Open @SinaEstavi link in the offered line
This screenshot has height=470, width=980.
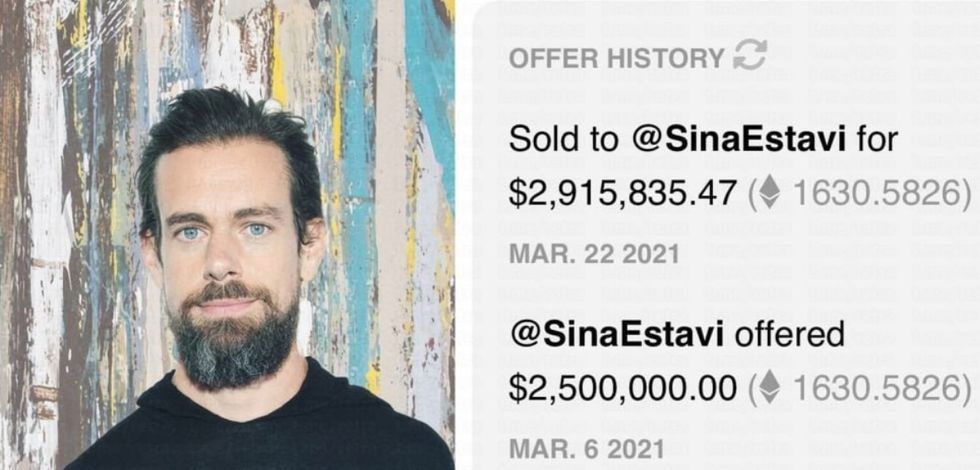coord(617,334)
